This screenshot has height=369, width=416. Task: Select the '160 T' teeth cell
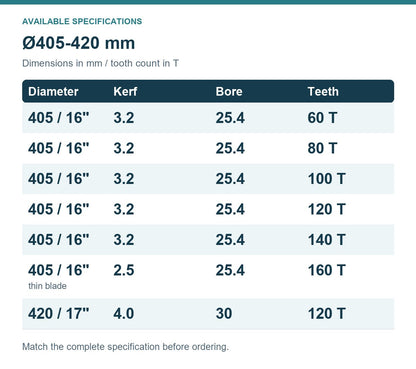pos(326,270)
